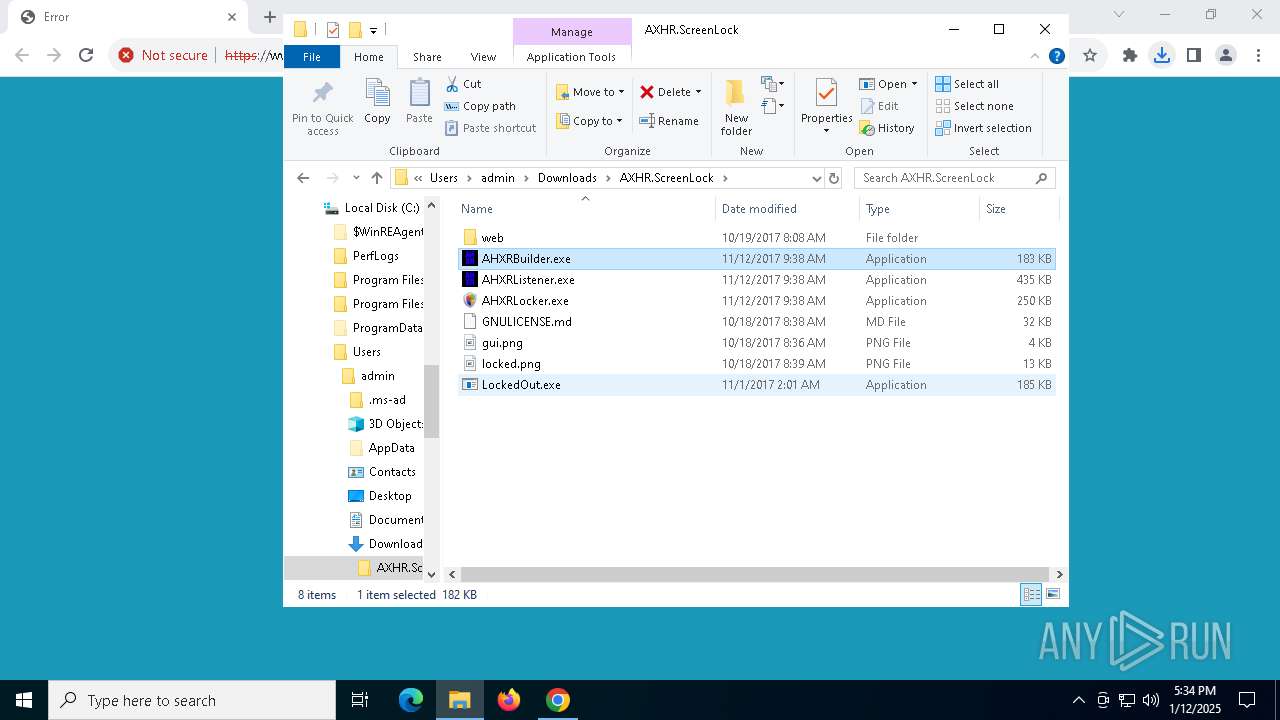Image resolution: width=1280 pixels, height=720 pixels.
Task: Open Windows Start menu
Action: coord(24,700)
